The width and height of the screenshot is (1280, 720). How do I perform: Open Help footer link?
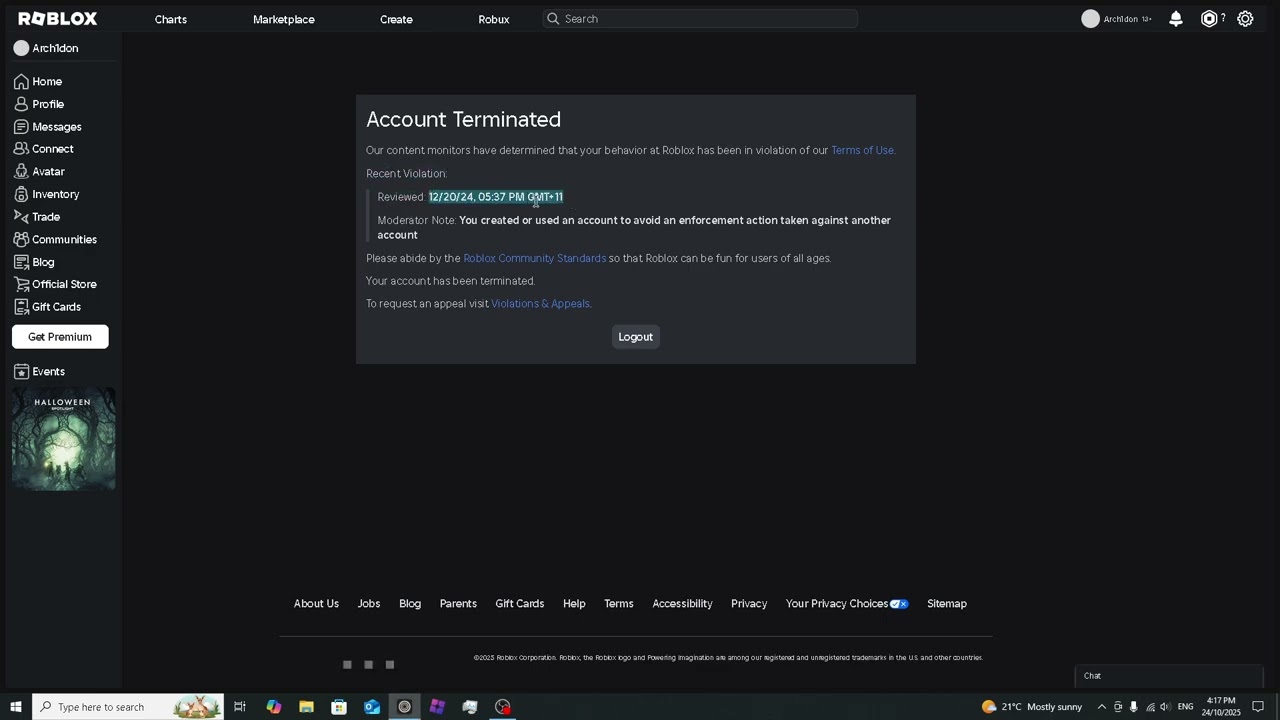click(x=574, y=604)
